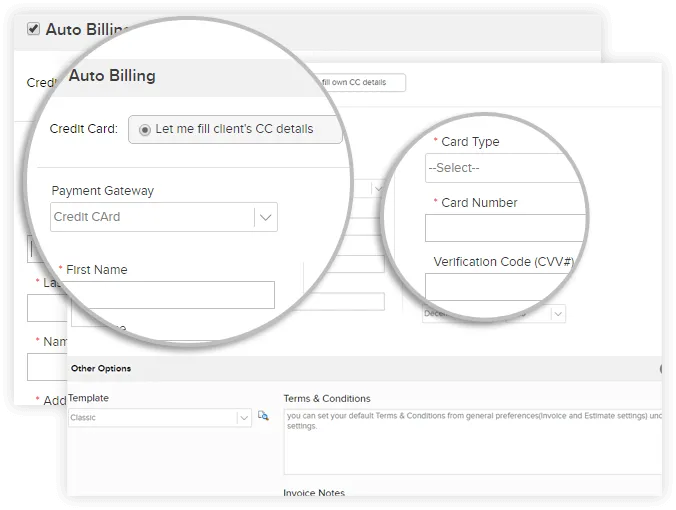Select 'Let me fill client's CC details' radio
Viewport: 676px width, 510px height.
pos(145,130)
